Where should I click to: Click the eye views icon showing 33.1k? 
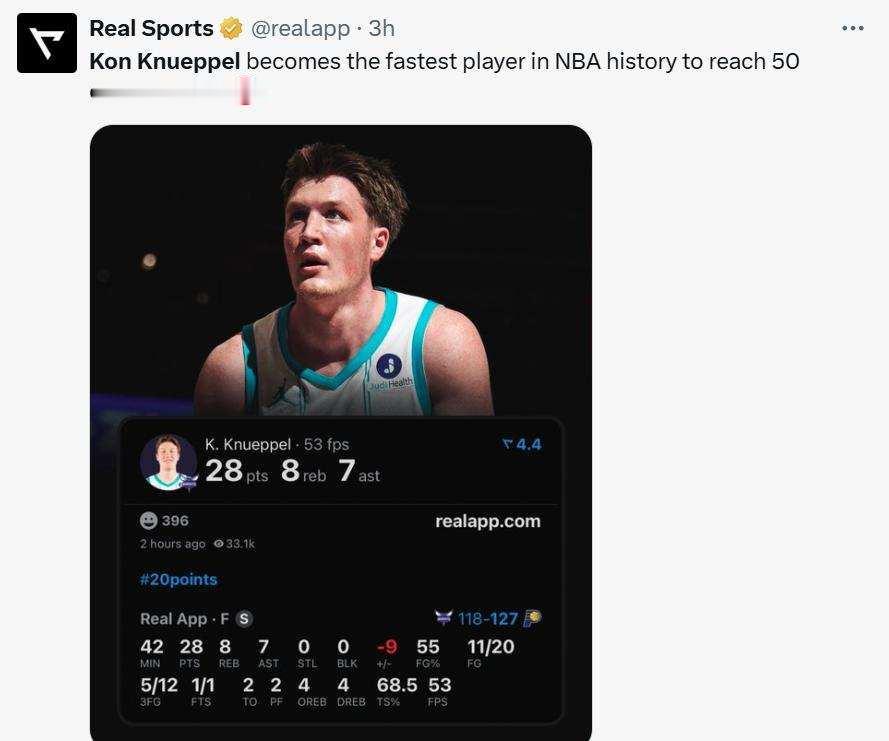click(218, 544)
